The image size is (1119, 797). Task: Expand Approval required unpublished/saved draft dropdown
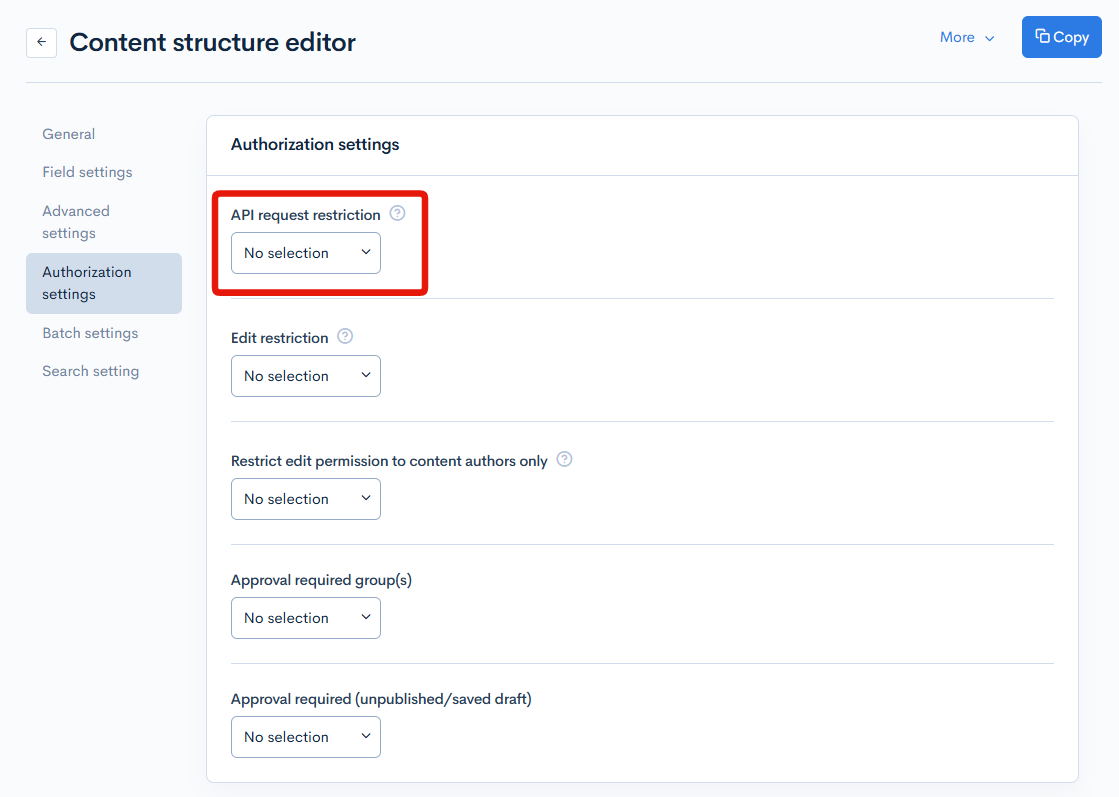[x=305, y=737]
